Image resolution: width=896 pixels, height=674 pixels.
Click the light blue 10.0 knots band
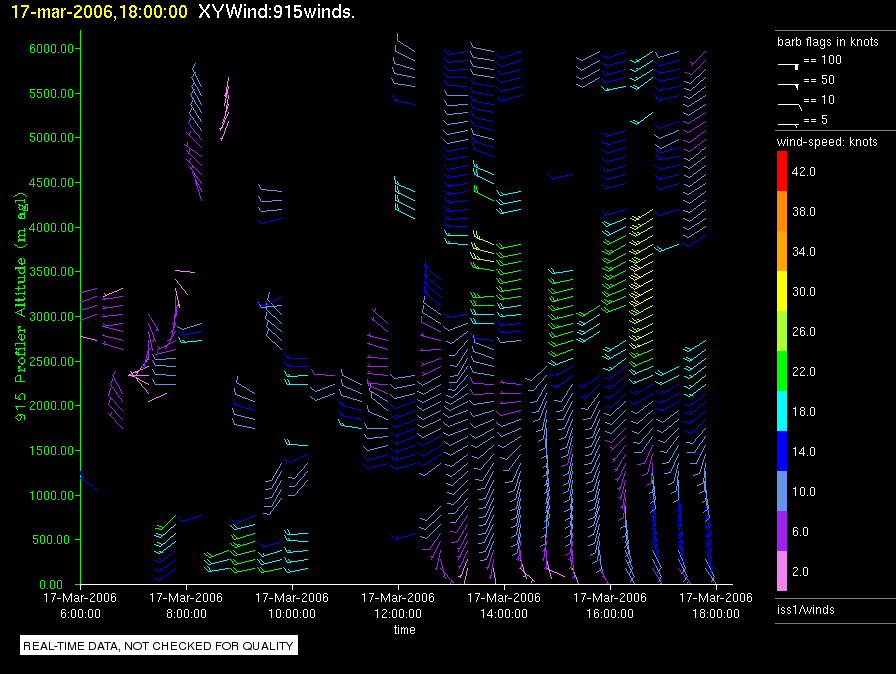[782, 491]
